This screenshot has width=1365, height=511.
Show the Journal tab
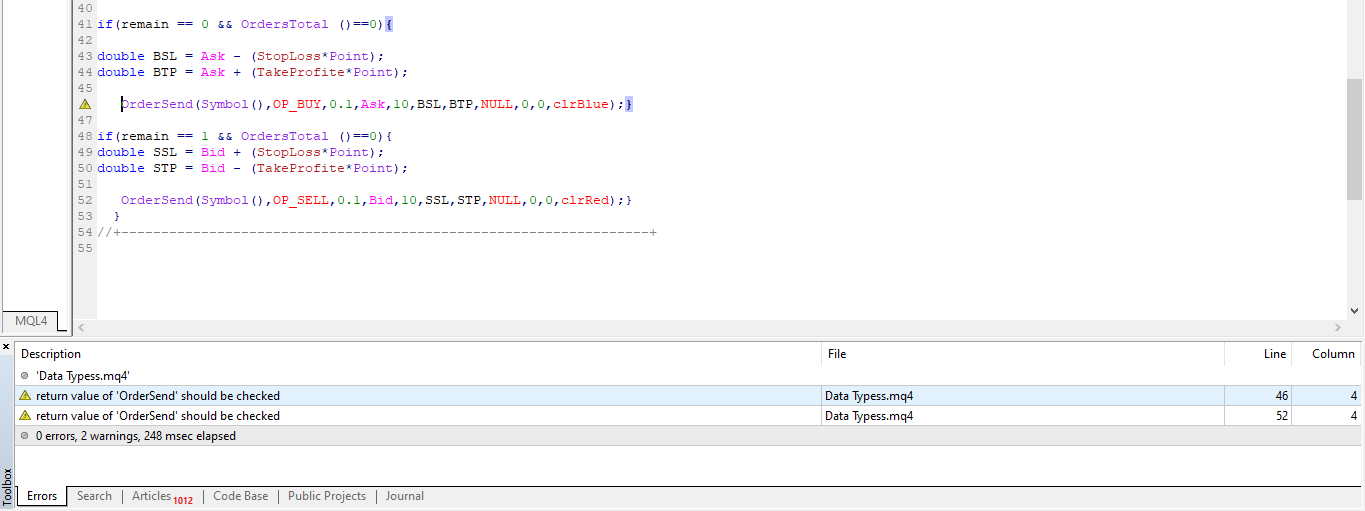click(x=405, y=496)
